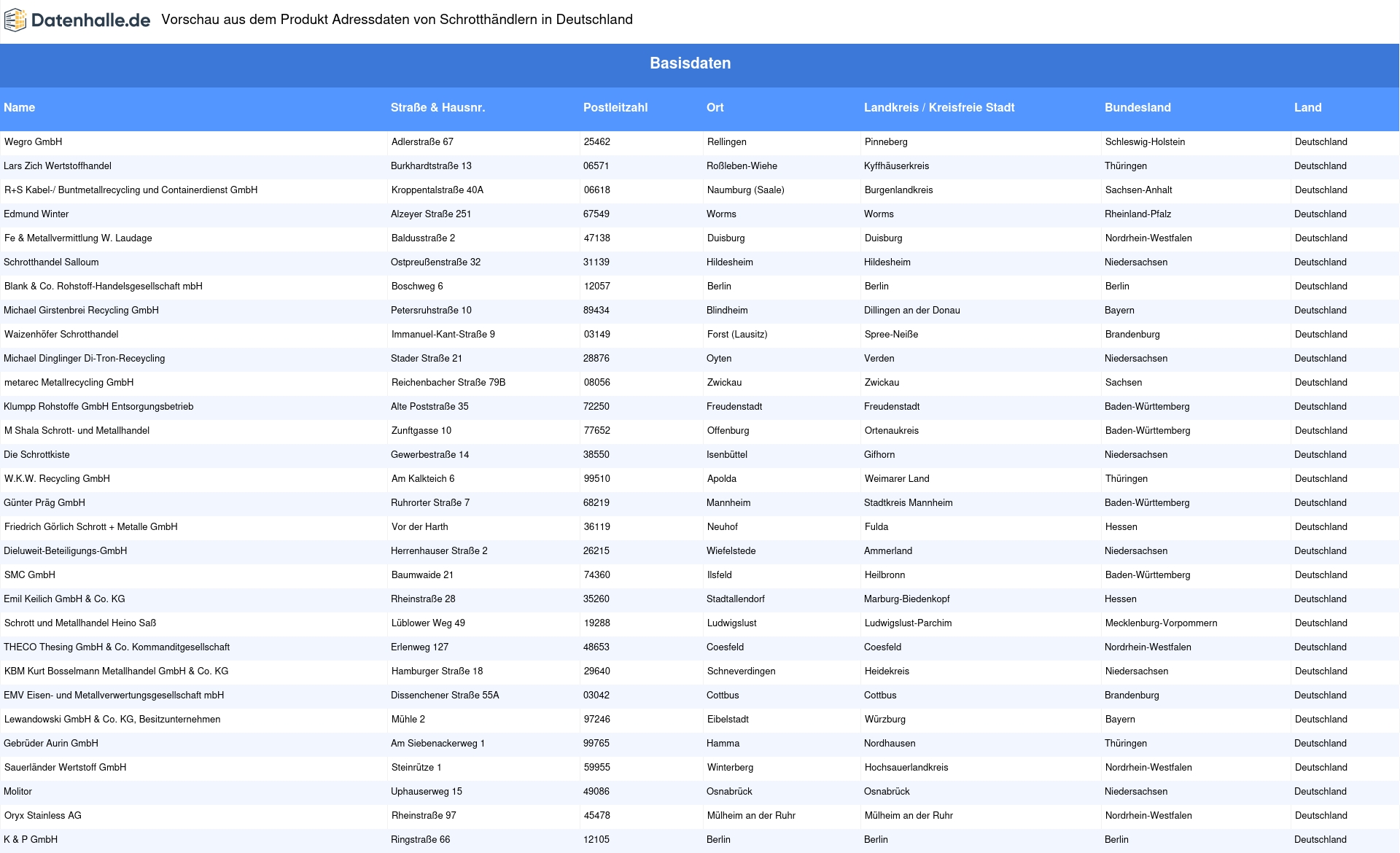Select address Immanuel-Kant-Straße 9
Screen dimensions: 1400x853
click(443, 335)
